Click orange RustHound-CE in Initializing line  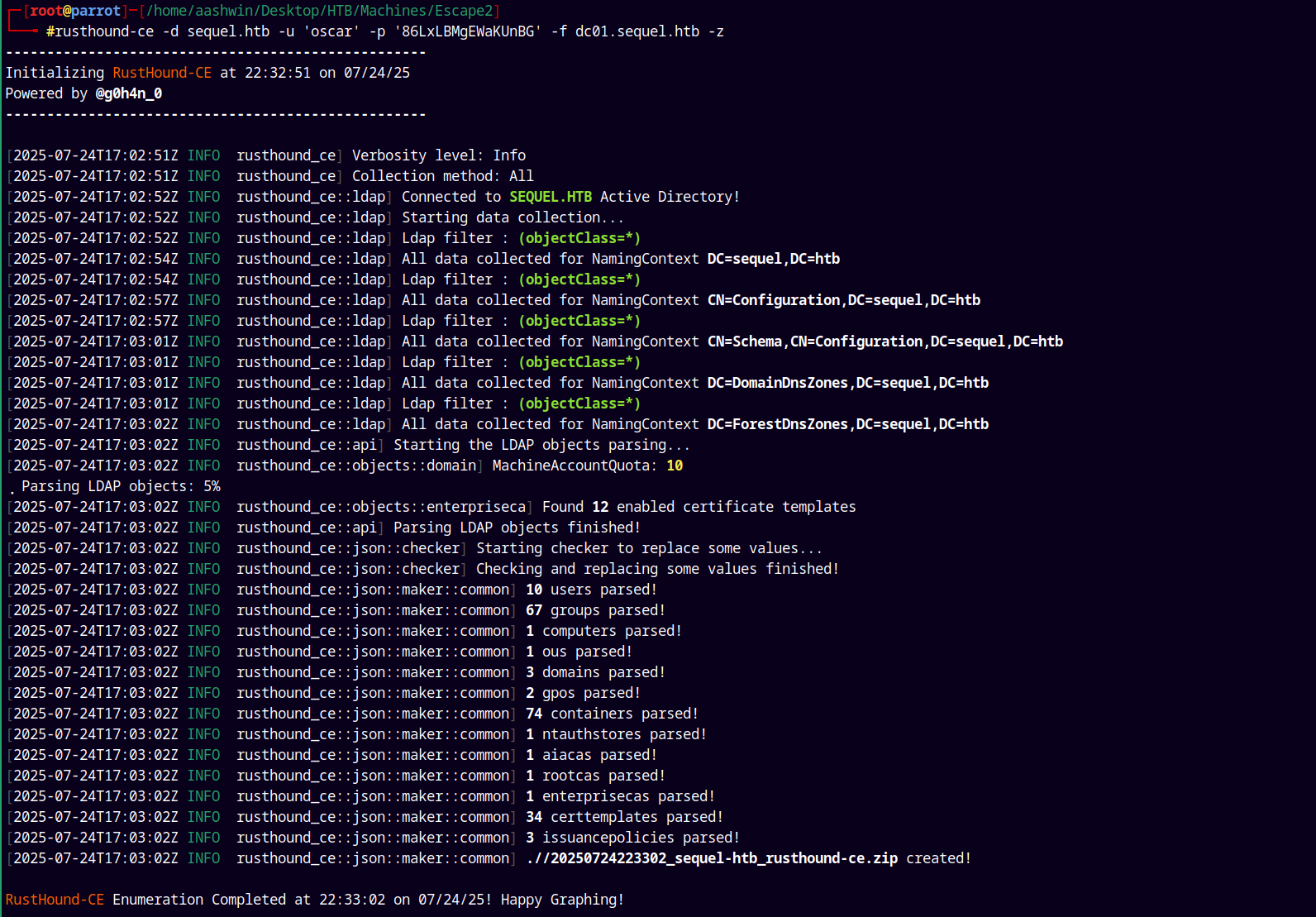[162, 73]
